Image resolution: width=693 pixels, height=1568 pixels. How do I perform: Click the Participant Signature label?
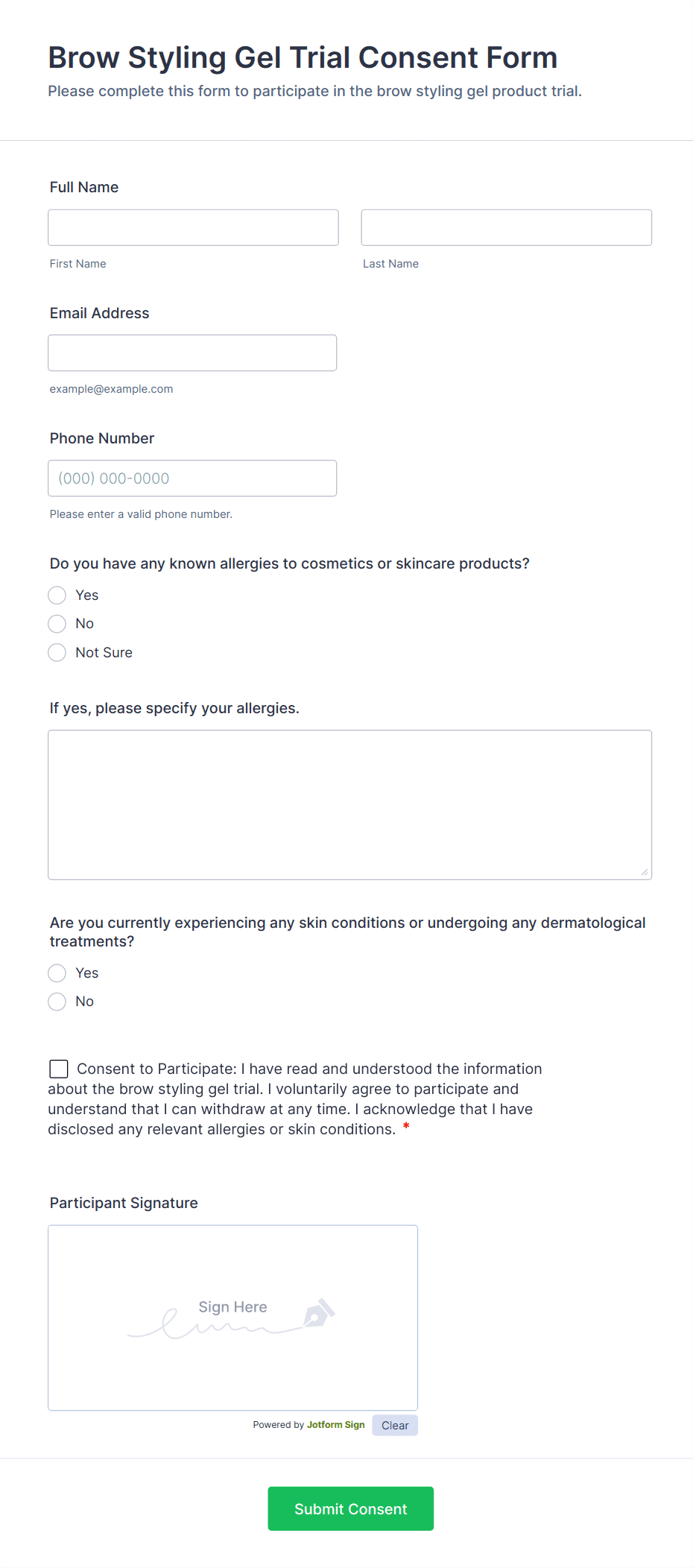[x=123, y=1202]
